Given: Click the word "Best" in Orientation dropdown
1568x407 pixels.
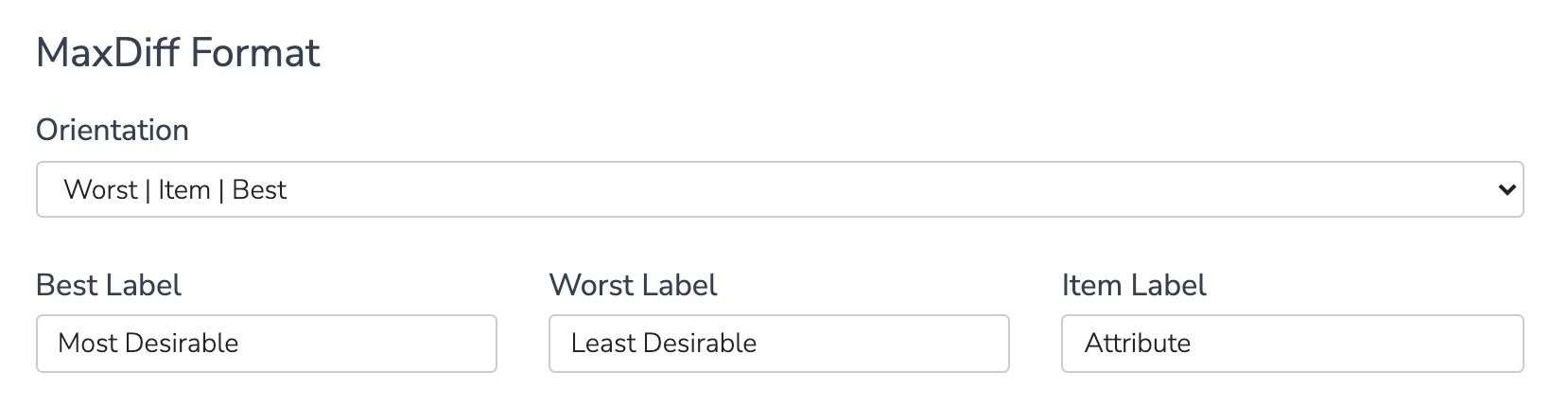Looking at the screenshot, I should point(259,190).
